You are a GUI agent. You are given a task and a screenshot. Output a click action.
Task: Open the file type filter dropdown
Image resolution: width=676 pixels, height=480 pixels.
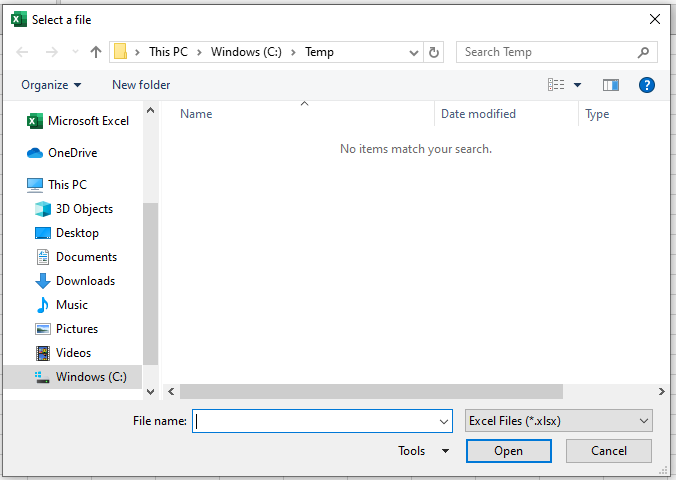pos(559,421)
